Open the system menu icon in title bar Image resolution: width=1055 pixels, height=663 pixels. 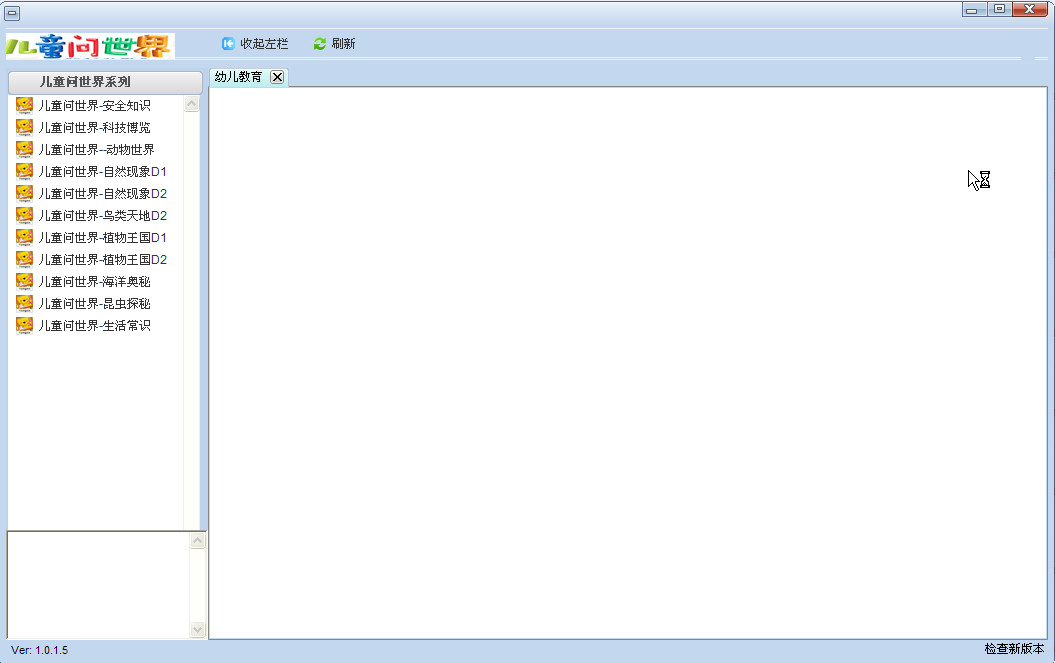pyautogui.click(x=13, y=13)
